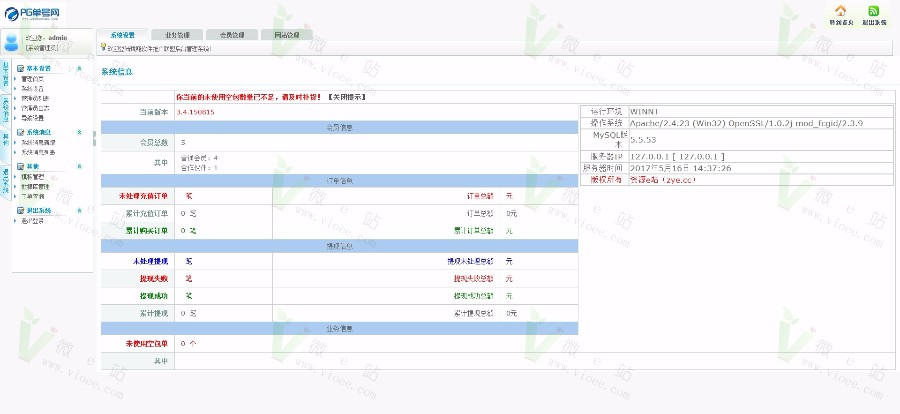
Task: Click the red low-inventory warning message
Action: (249, 97)
